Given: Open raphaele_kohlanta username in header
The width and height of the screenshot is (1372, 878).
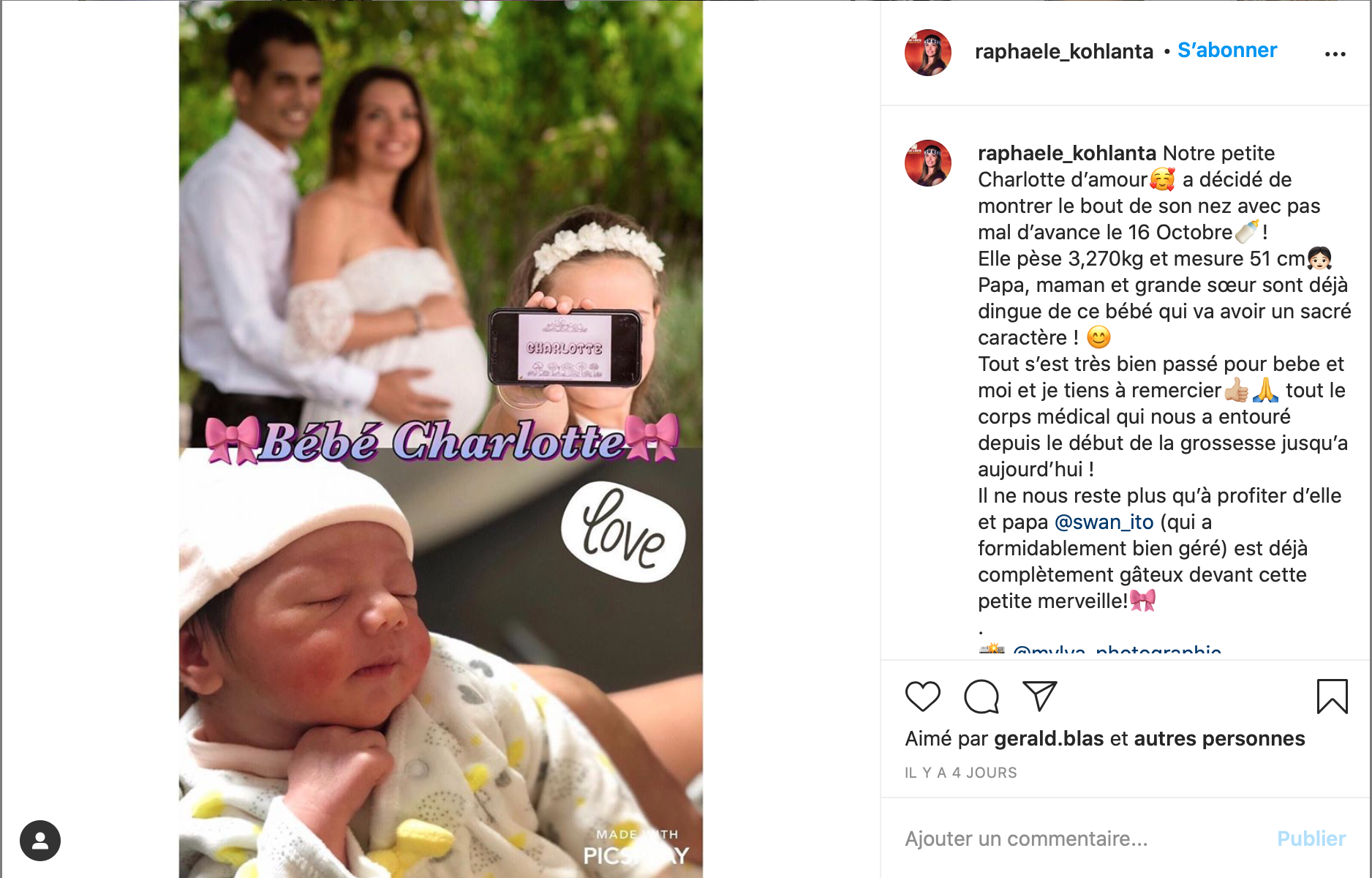Looking at the screenshot, I should point(1064,51).
